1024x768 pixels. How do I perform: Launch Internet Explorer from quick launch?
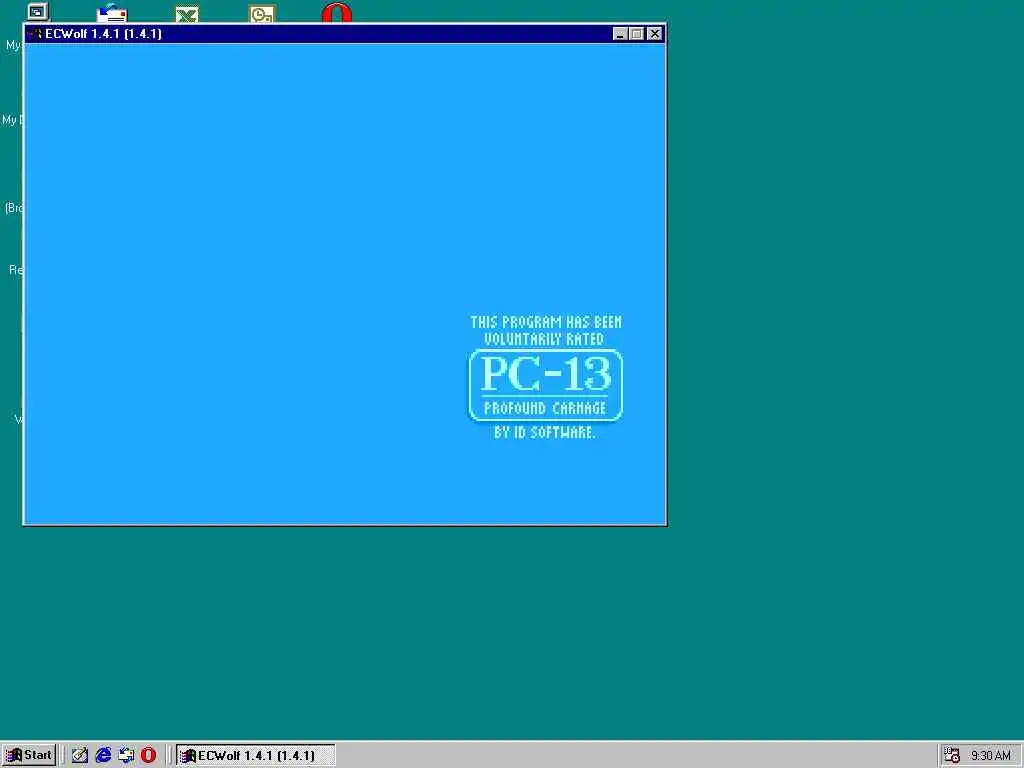coord(103,755)
